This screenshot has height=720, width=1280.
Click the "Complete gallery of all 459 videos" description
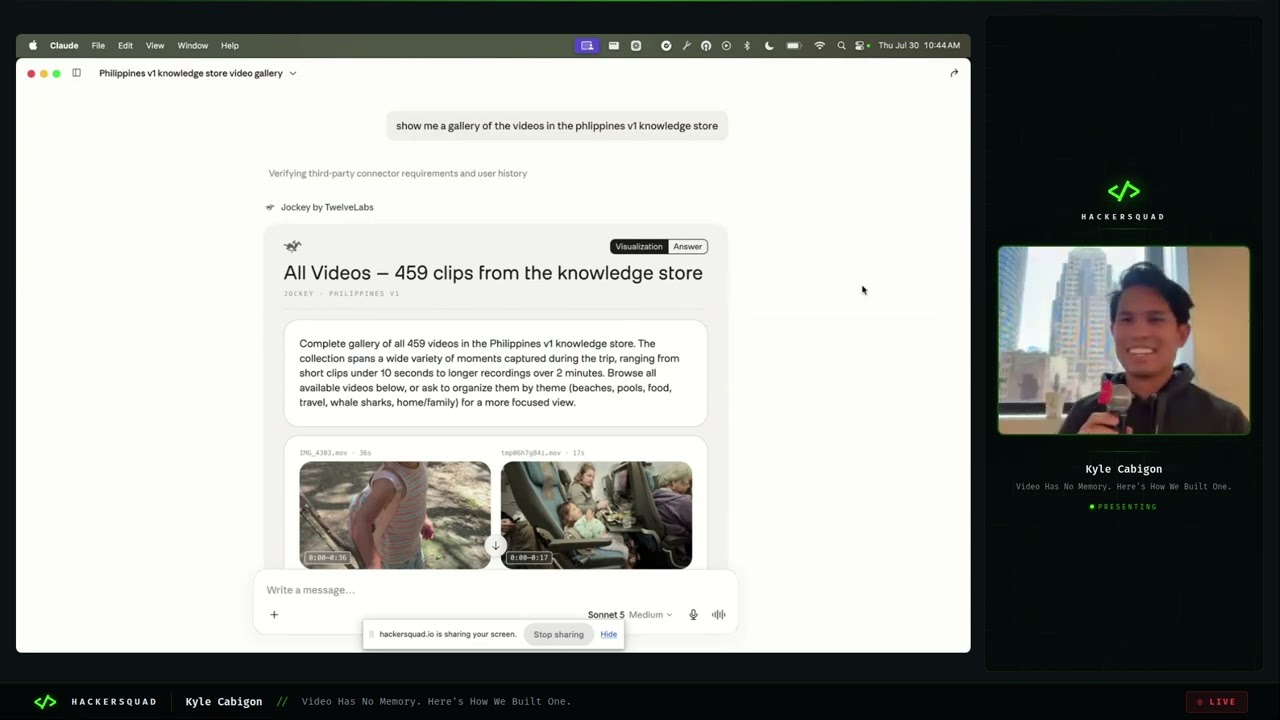(x=491, y=373)
